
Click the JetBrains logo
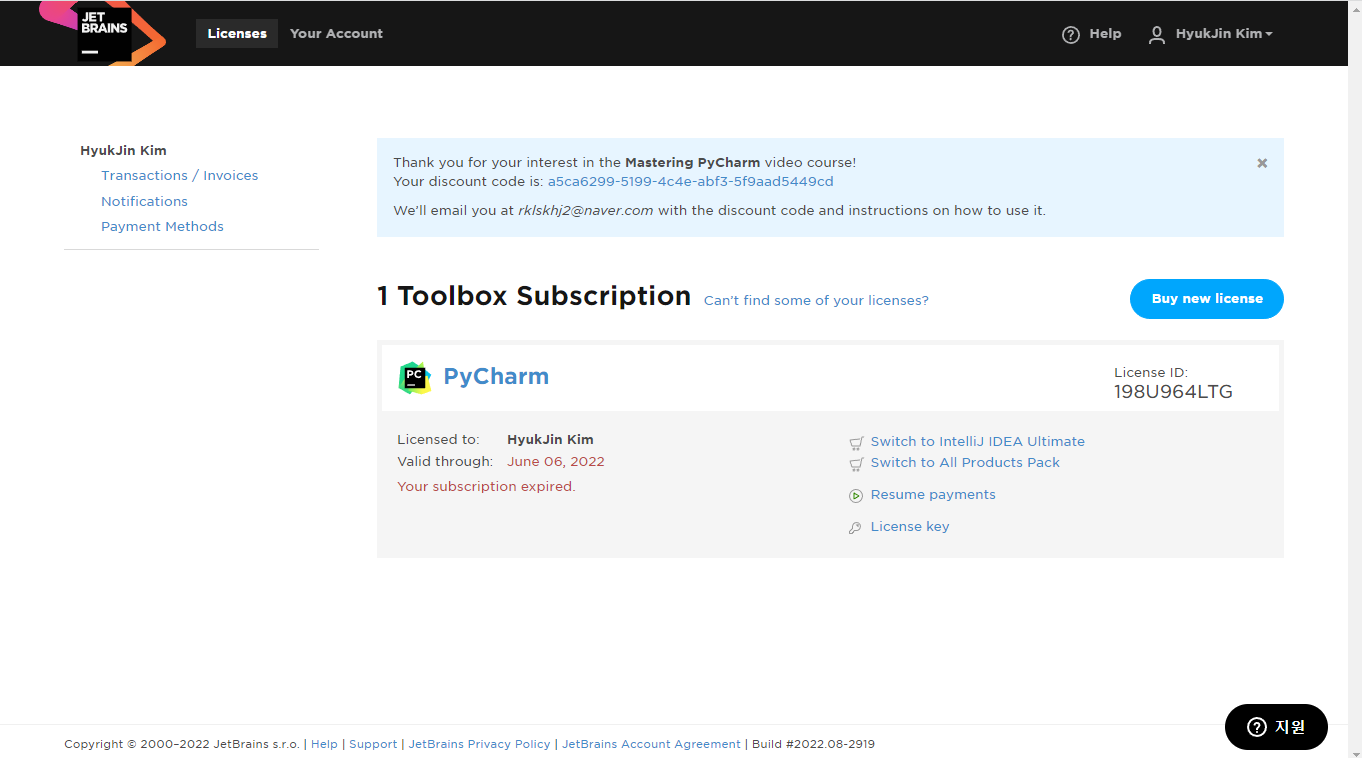(103, 33)
